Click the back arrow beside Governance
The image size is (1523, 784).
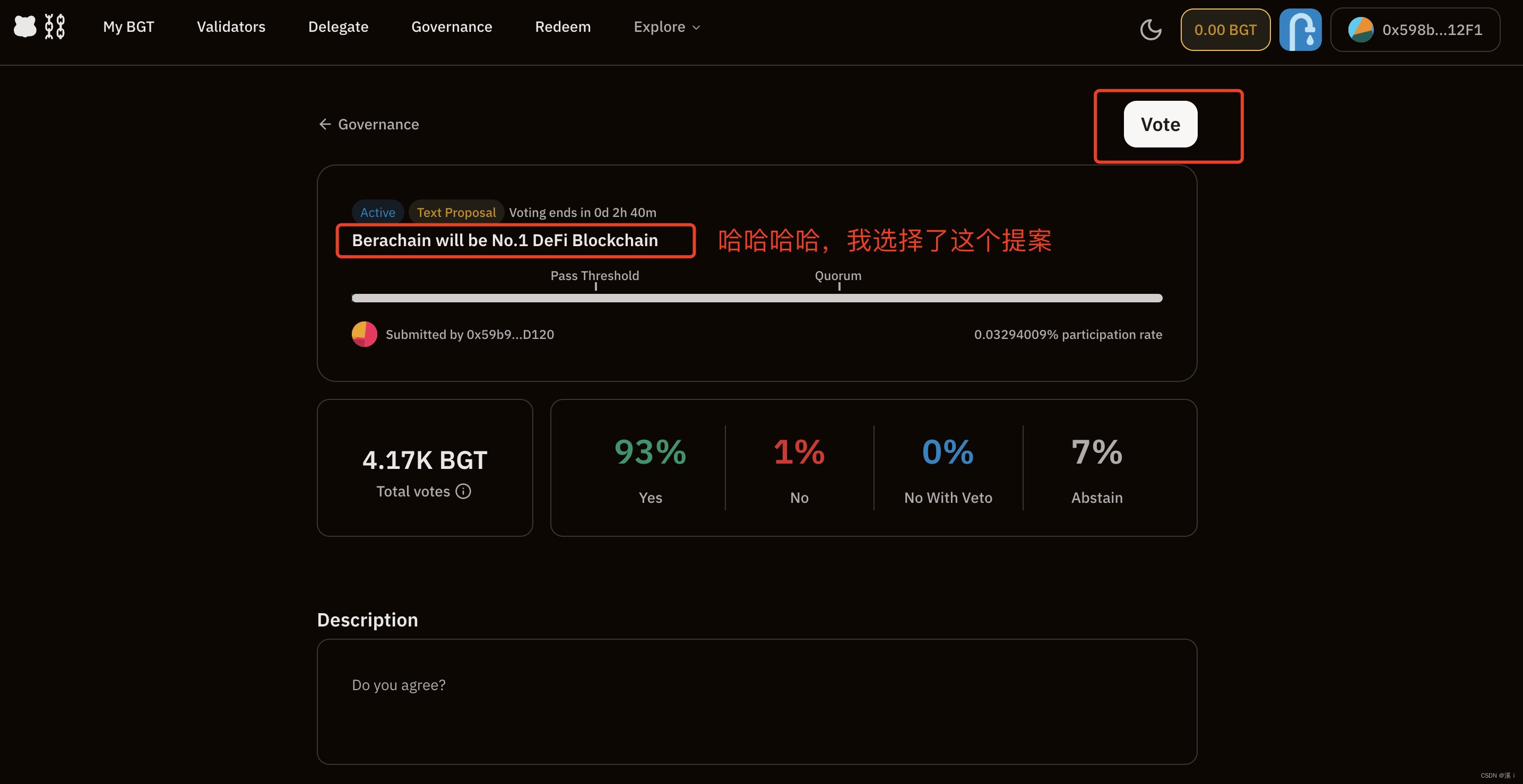coord(325,124)
